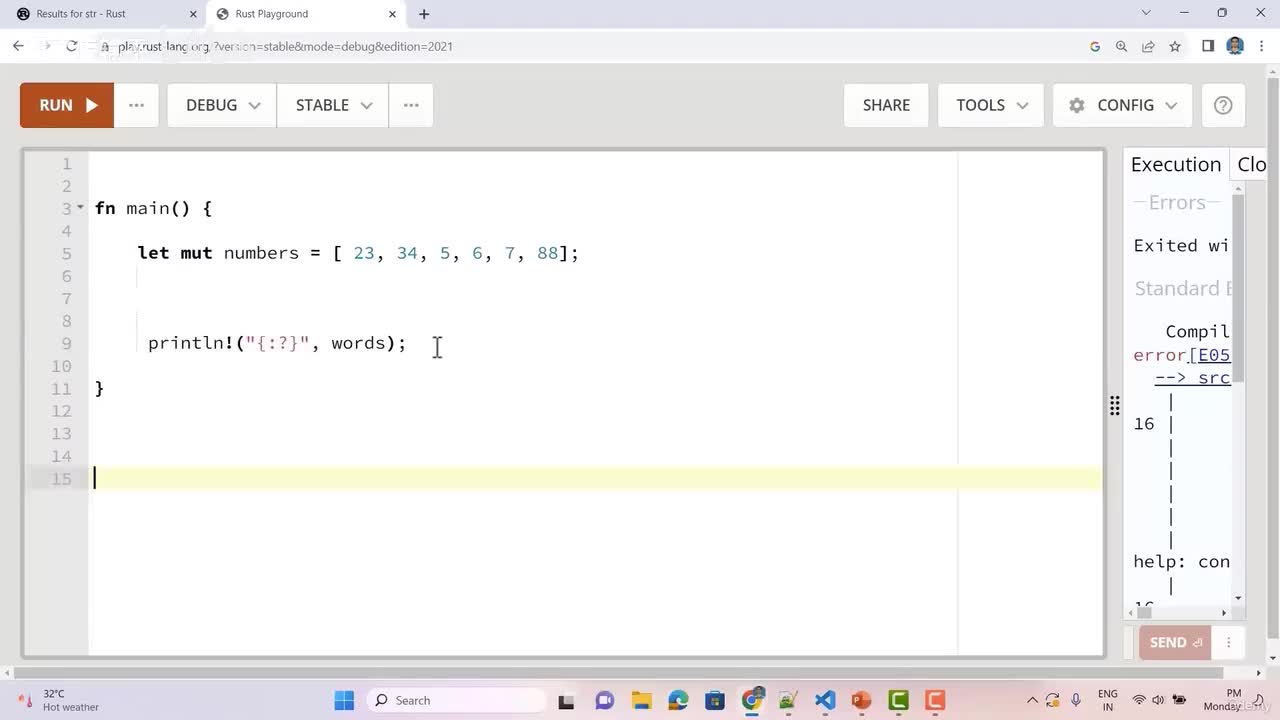Open advanced options ellipsis beside STABLE
Viewport: 1280px width, 720px height.
tap(411, 105)
